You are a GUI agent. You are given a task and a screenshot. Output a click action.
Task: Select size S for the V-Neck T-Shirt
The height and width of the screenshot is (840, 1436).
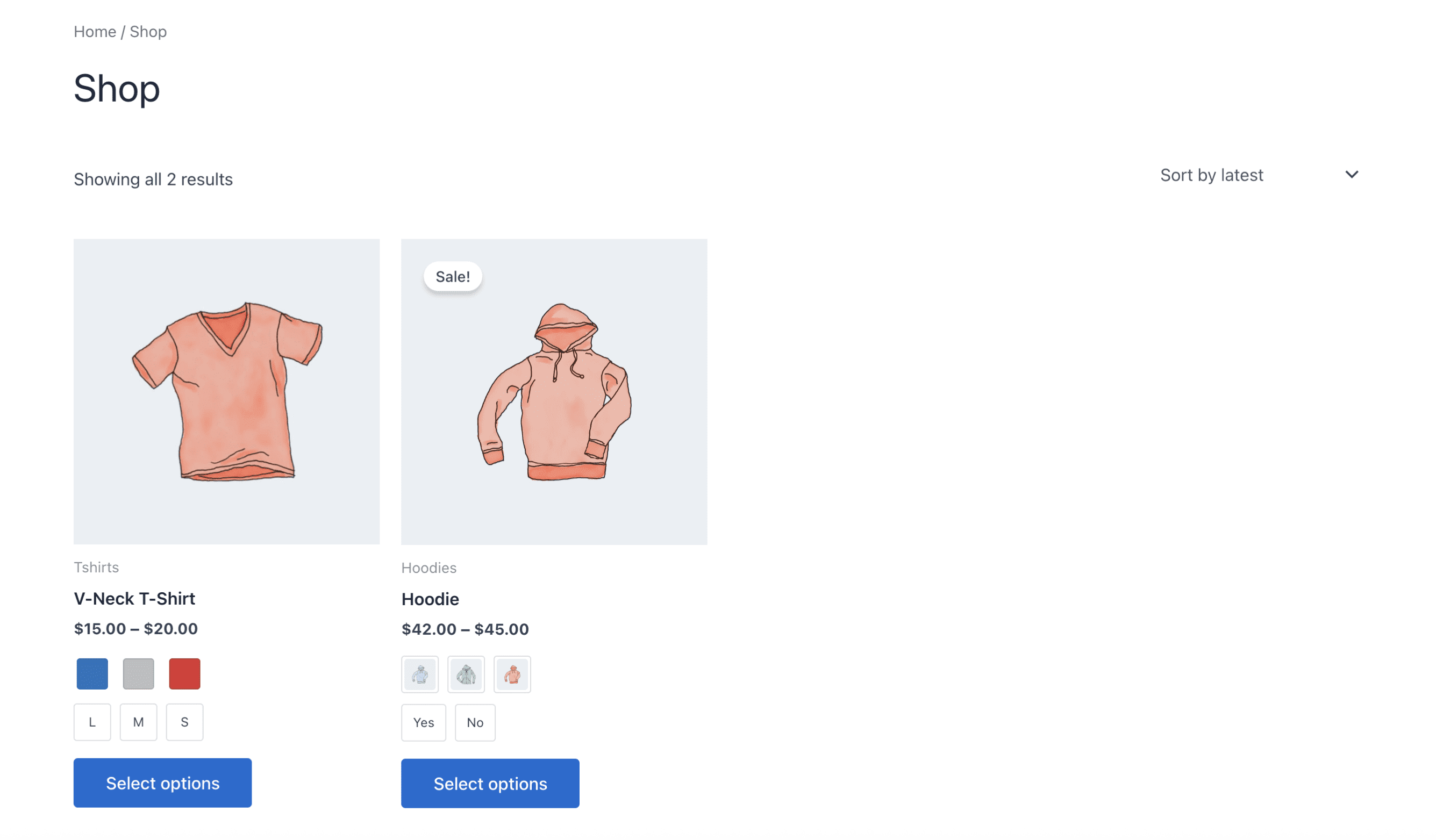(184, 722)
